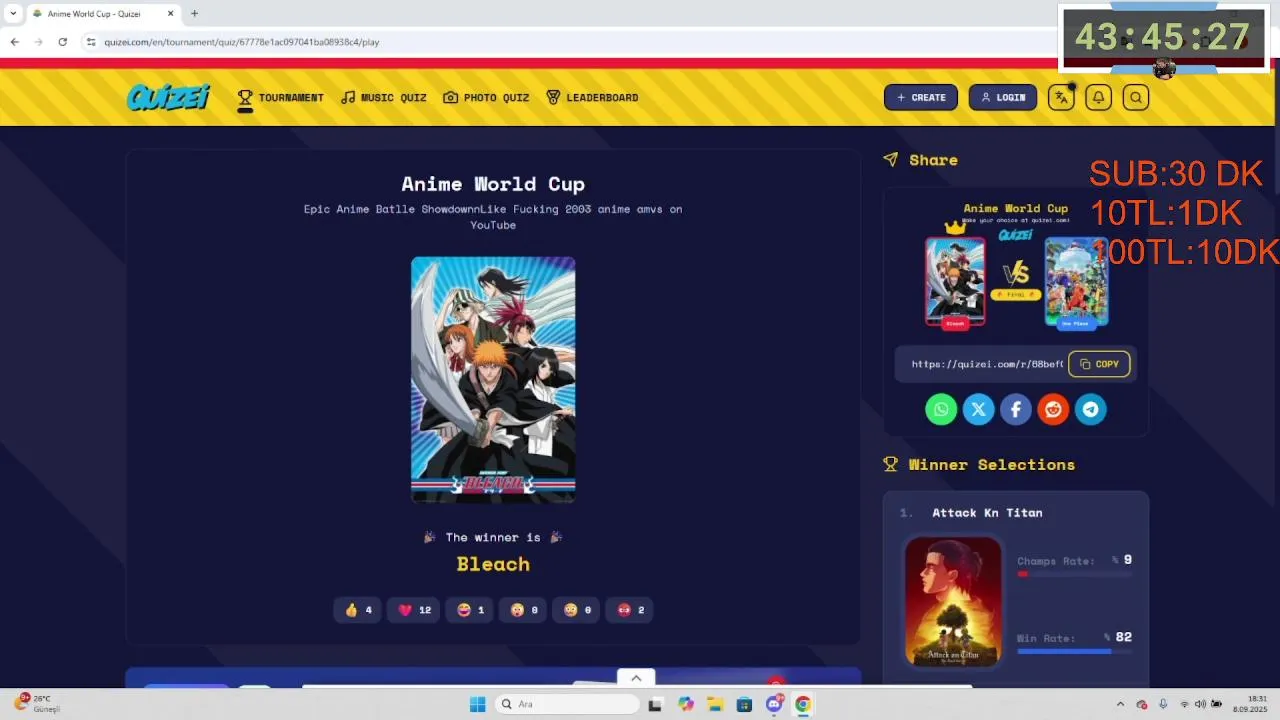The image size is (1280, 720).
Task: Click the Champs Rate progress bar
Action: pos(1074,574)
